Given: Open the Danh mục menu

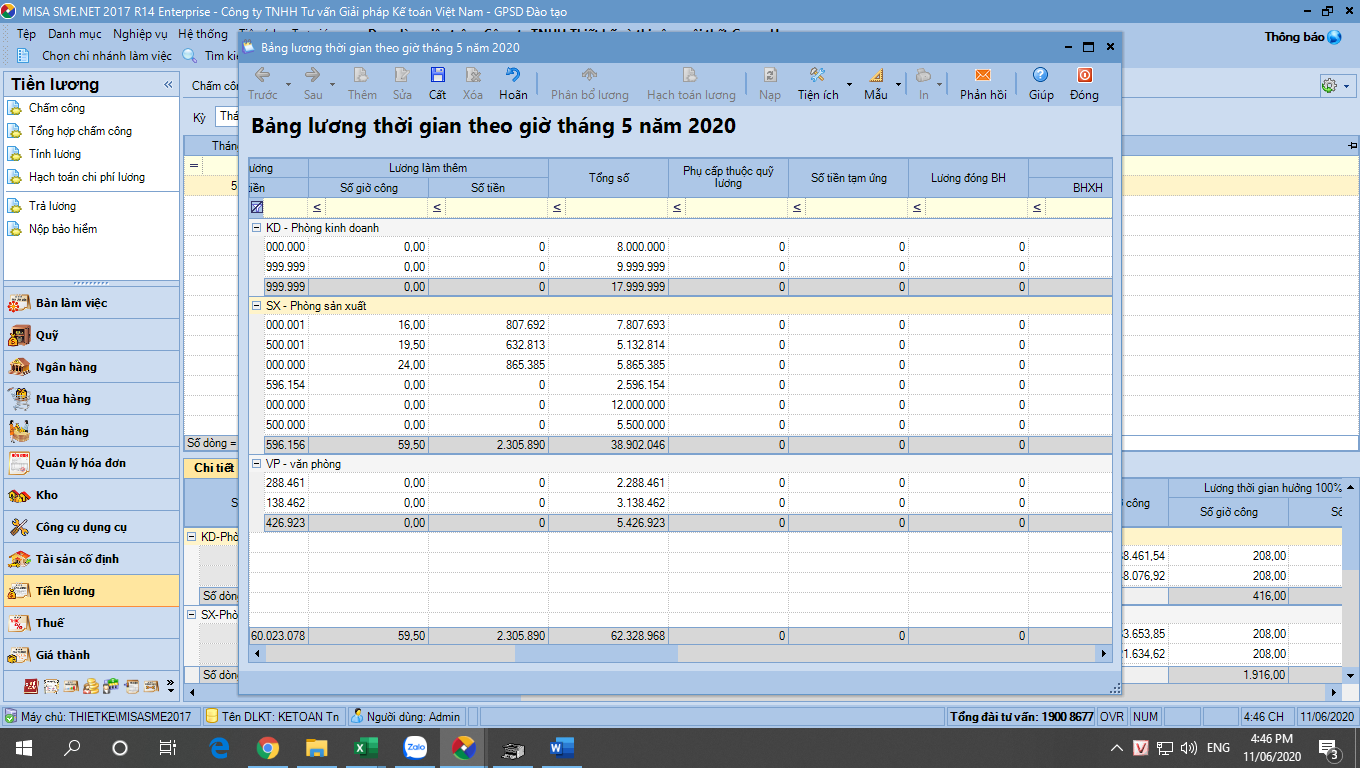Looking at the screenshot, I should click(75, 34).
